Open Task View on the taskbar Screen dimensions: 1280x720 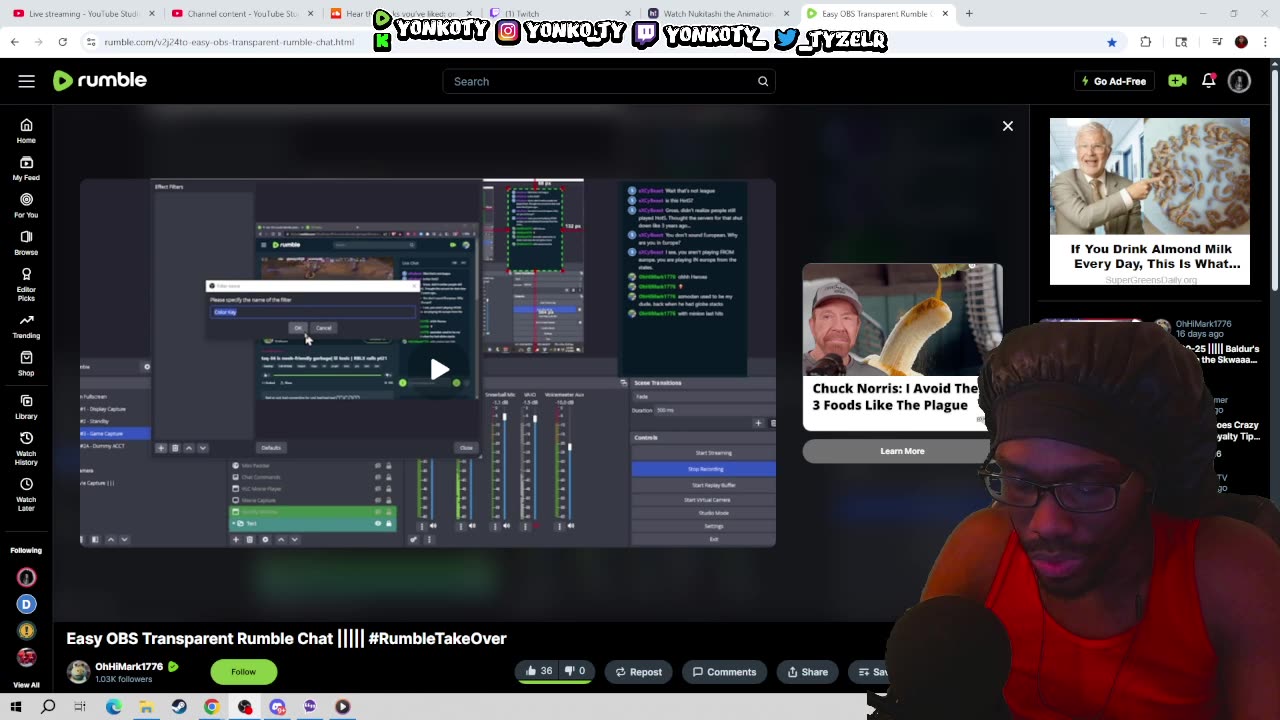pyautogui.click(x=80, y=707)
